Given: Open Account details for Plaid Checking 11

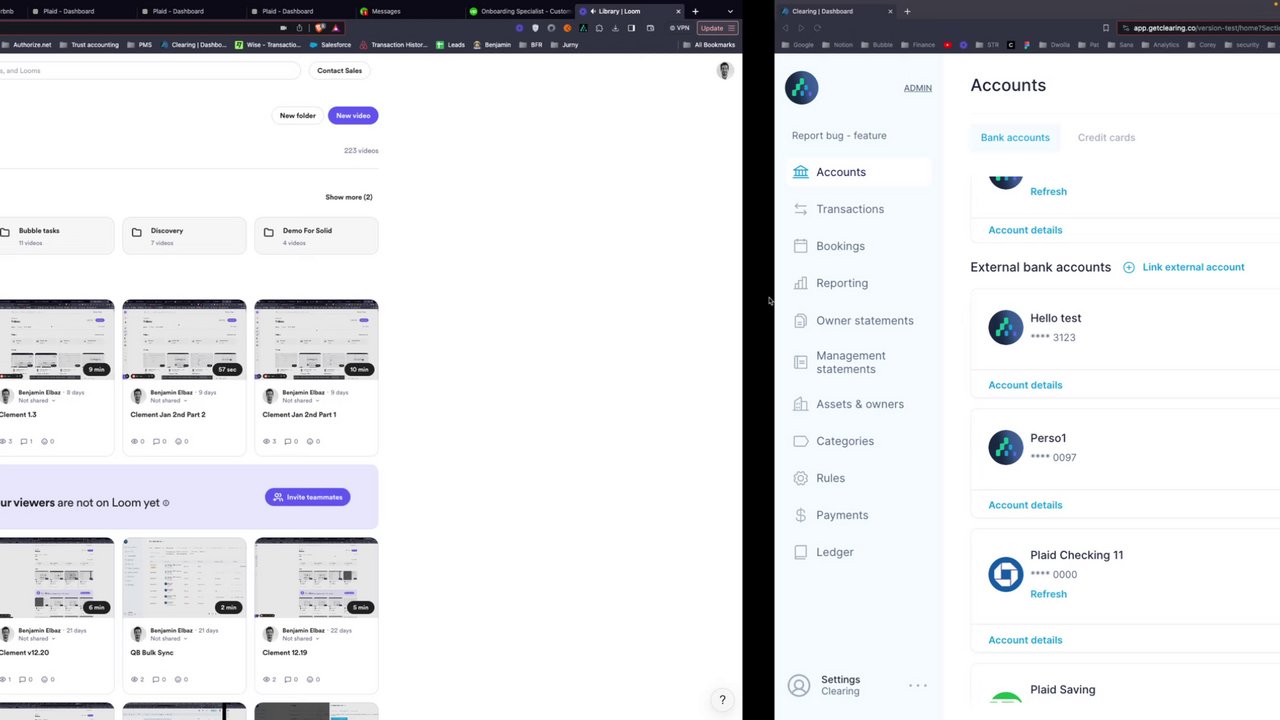Looking at the screenshot, I should click(x=1025, y=640).
